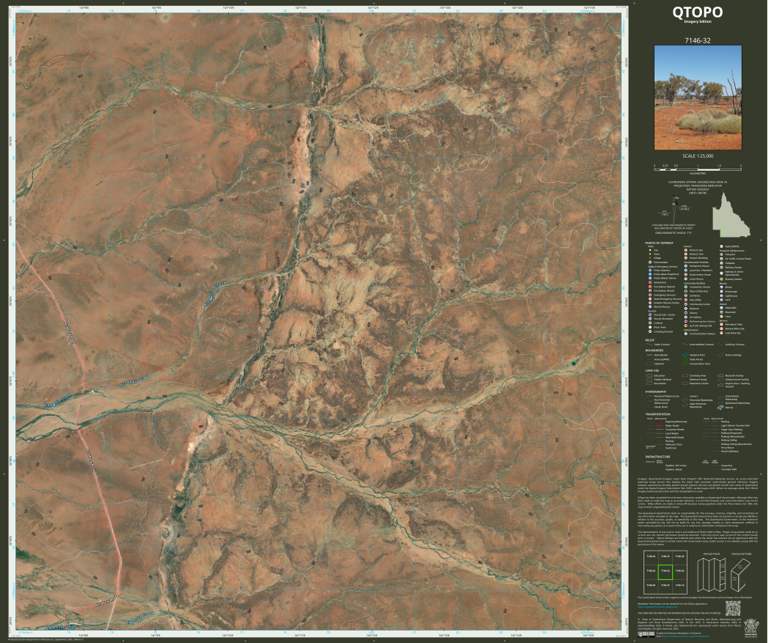Click the 1:25,000 scale bar
This screenshot has width=768, height=643.
tap(697, 167)
